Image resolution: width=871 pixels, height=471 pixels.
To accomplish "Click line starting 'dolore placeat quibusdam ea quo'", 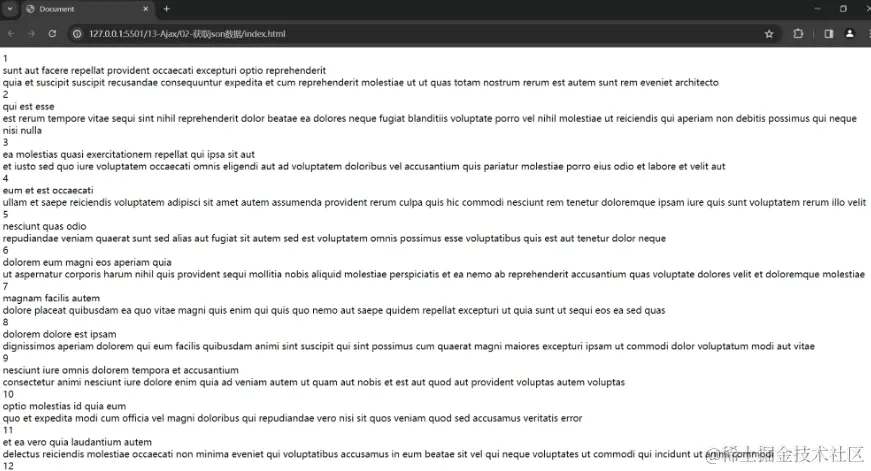I will click(334, 310).
